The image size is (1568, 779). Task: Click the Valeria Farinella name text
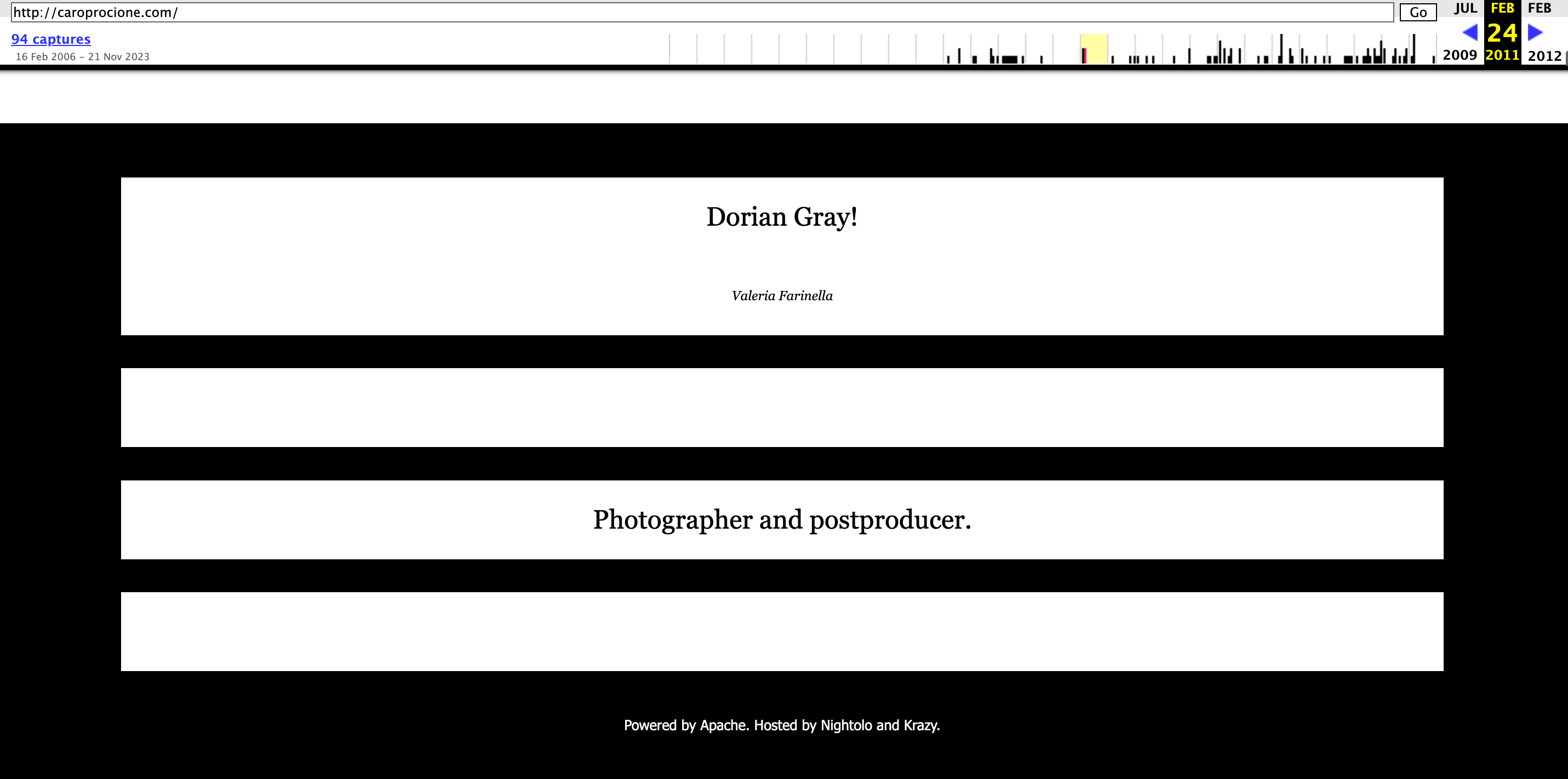(782, 296)
